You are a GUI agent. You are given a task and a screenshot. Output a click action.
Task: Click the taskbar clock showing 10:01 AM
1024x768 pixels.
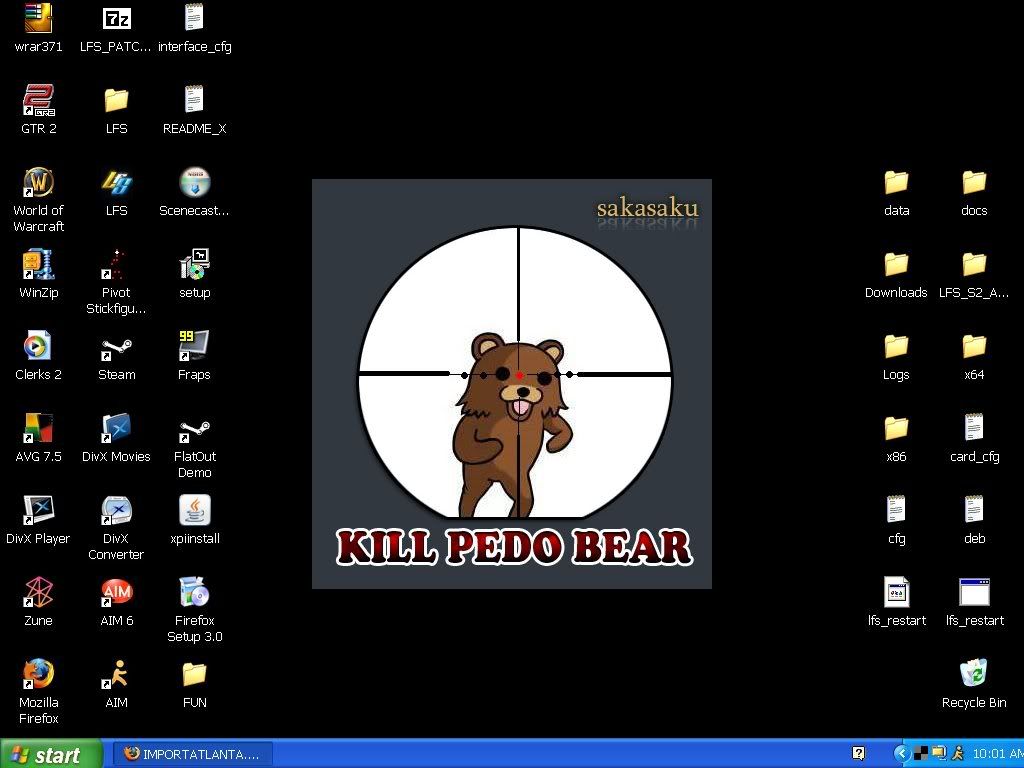tap(996, 754)
